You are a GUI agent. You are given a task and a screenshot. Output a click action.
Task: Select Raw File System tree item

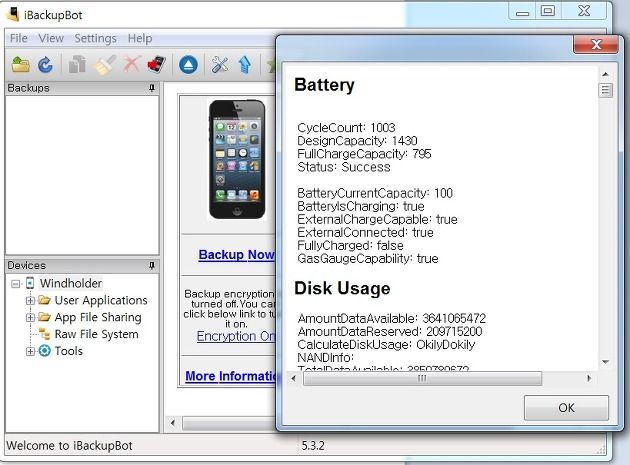point(96,334)
